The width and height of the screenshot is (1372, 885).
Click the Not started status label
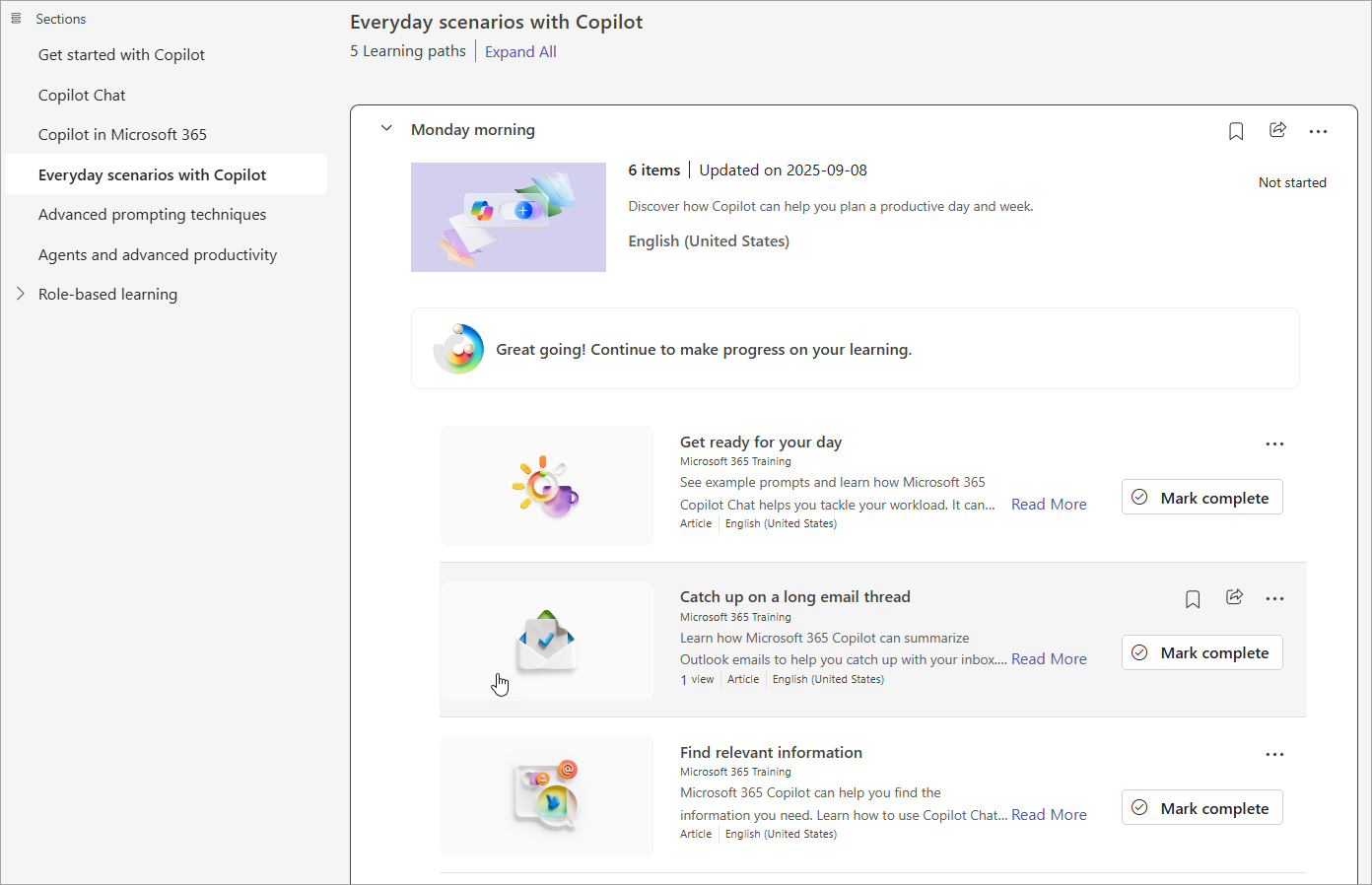1292,183
